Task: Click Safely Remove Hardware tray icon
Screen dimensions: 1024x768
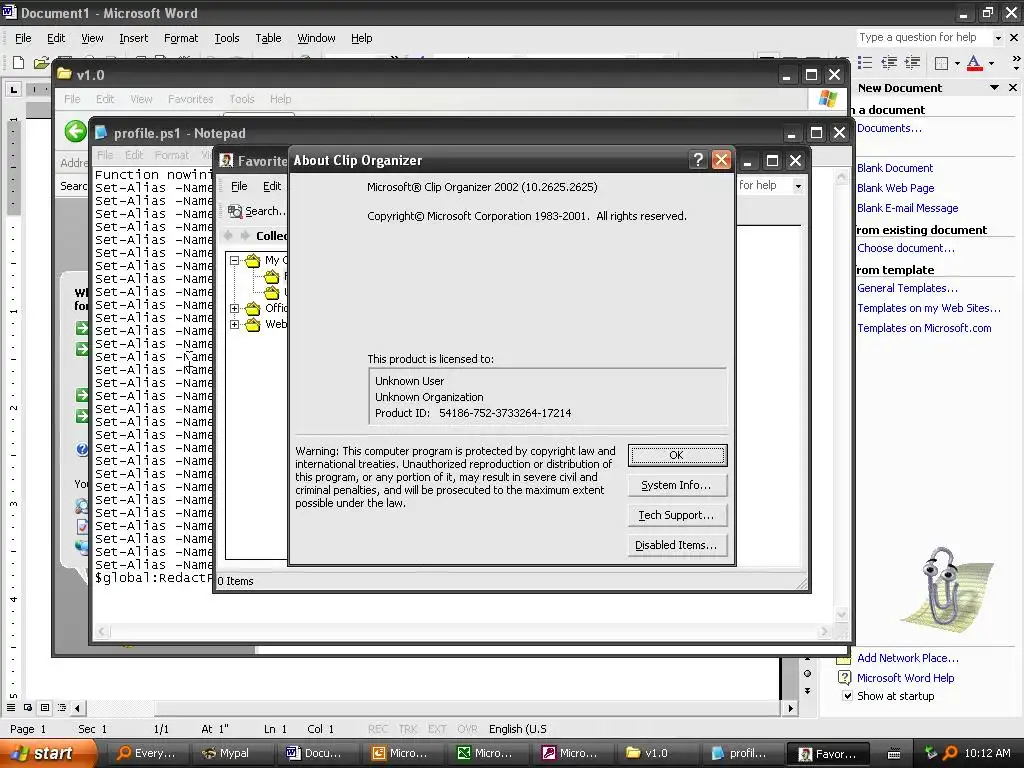Action: tap(931, 753)
